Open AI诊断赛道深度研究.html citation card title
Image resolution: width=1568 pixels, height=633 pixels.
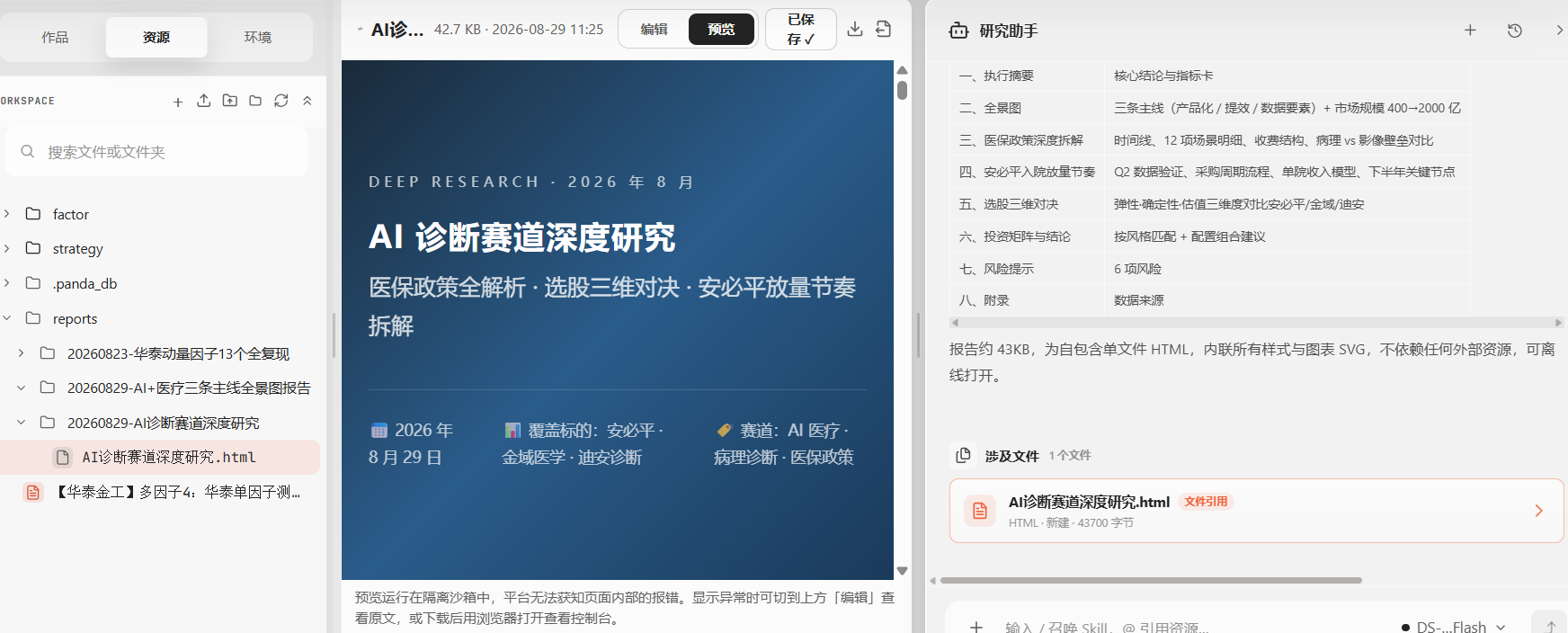point(1089,502)
